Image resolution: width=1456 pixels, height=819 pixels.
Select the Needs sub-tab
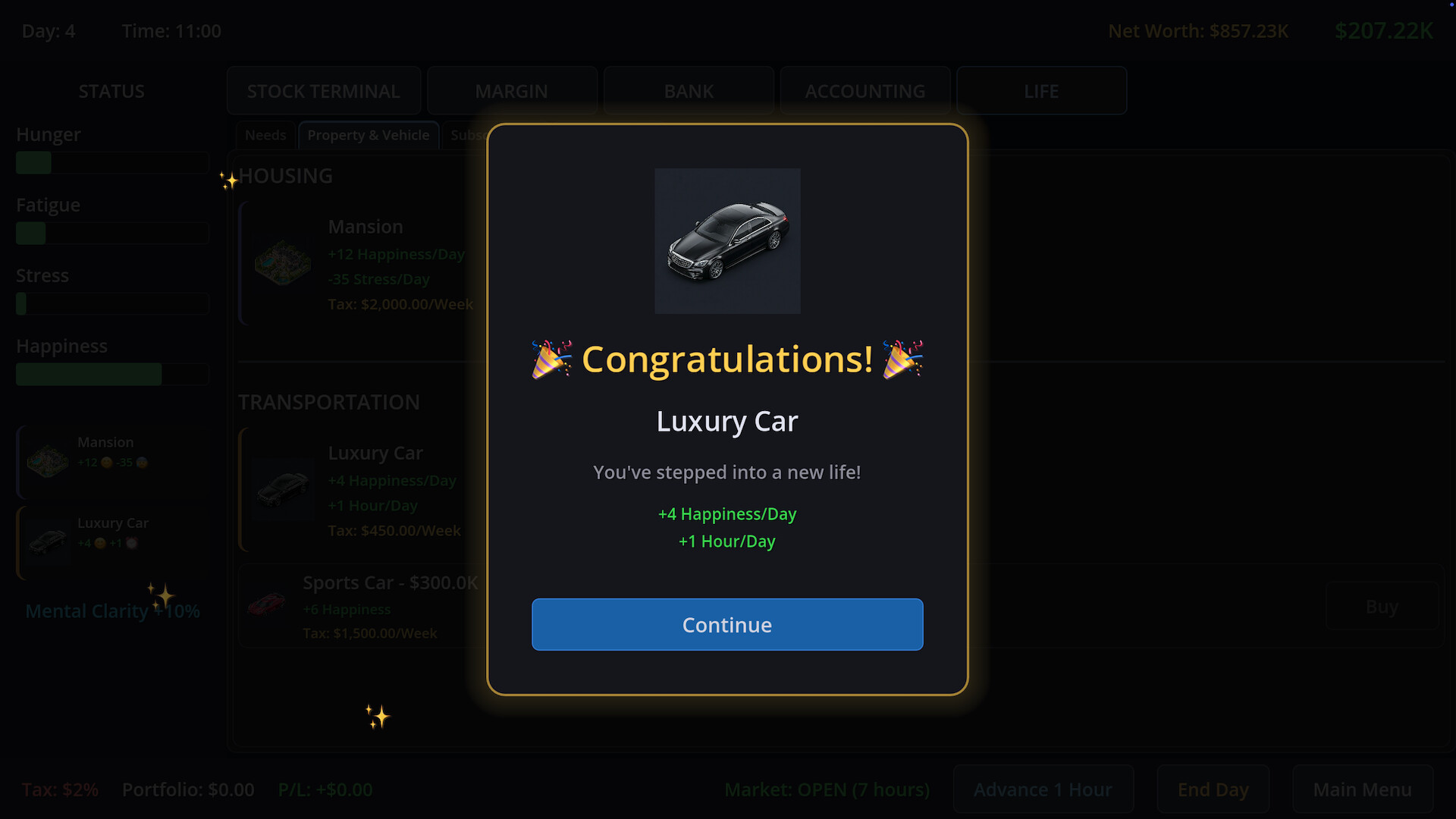[x=265, y=135]
